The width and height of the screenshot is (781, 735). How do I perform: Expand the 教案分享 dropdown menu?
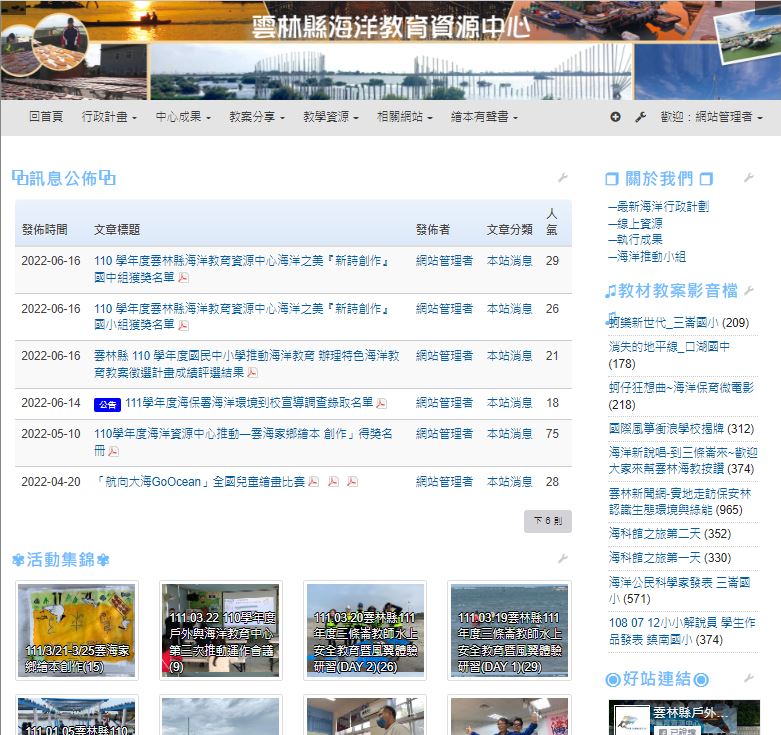[x=257, y=117]
